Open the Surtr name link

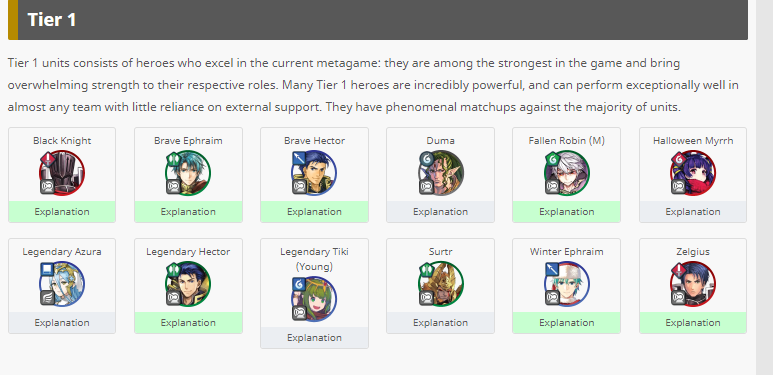coord(440,252)
